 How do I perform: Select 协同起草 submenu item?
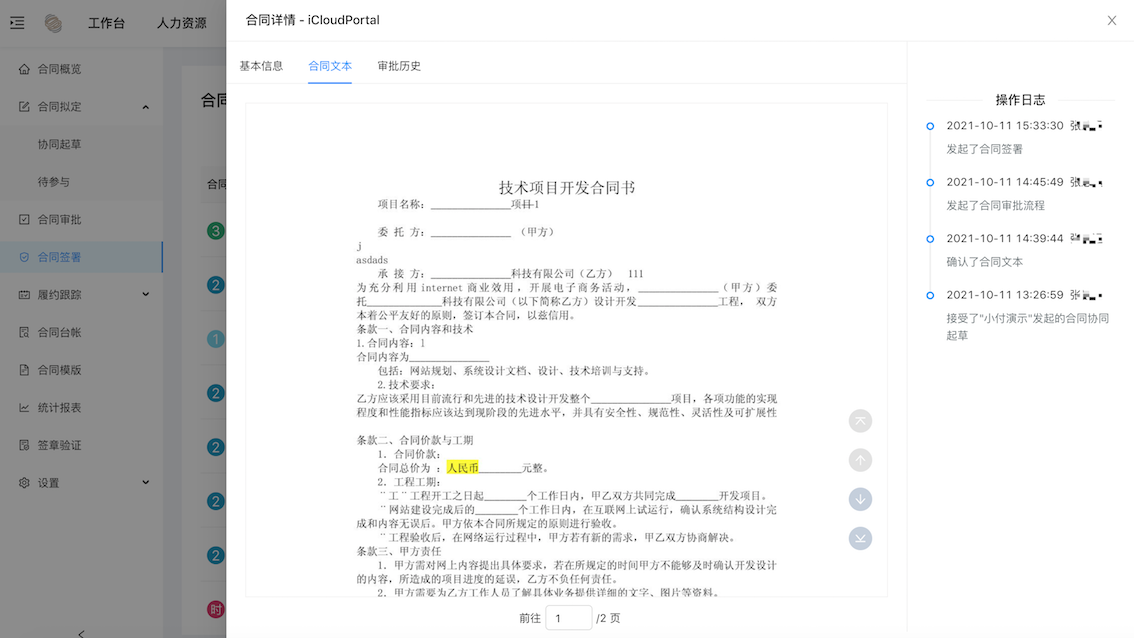(59, 144)
